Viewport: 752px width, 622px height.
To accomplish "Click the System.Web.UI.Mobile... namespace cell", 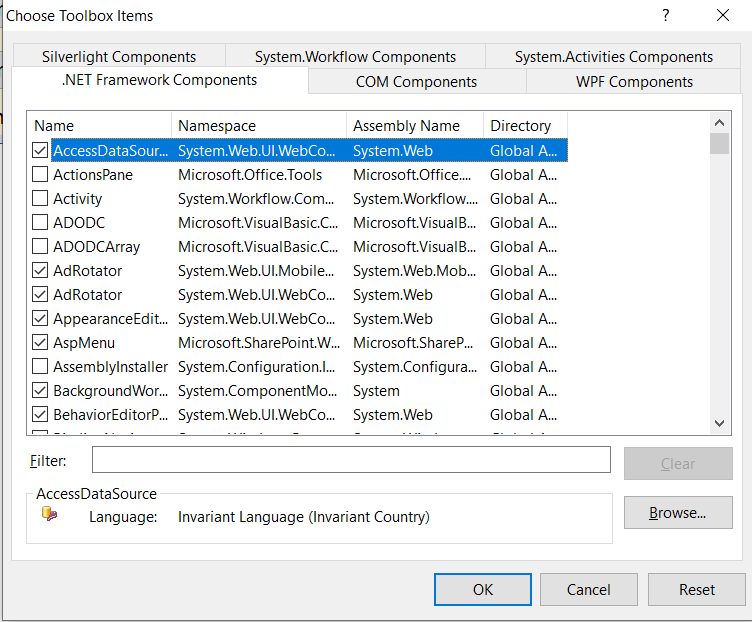I will pyautogui.click(x=256, y=270).
